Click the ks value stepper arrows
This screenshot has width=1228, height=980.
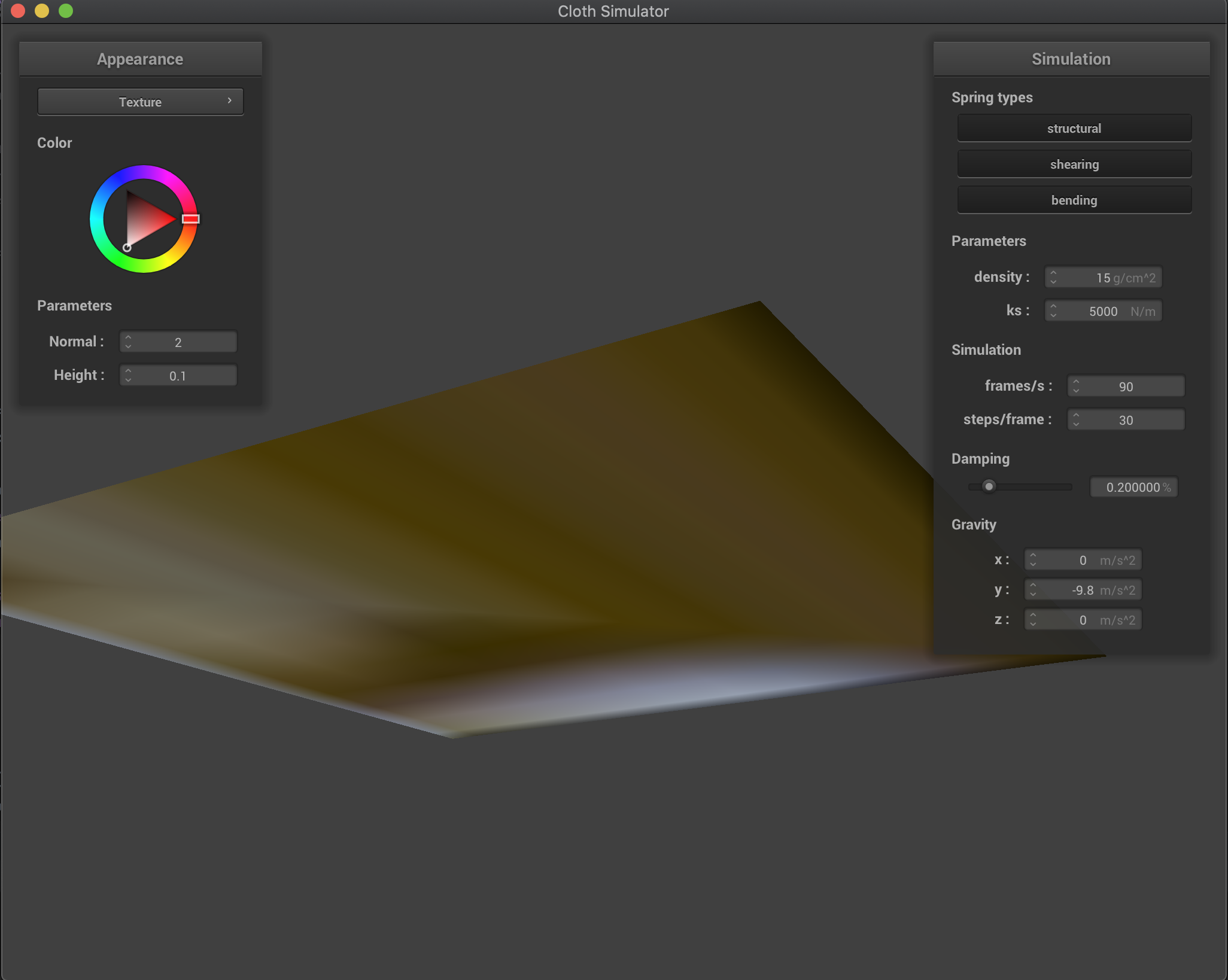coord(1053,311)
